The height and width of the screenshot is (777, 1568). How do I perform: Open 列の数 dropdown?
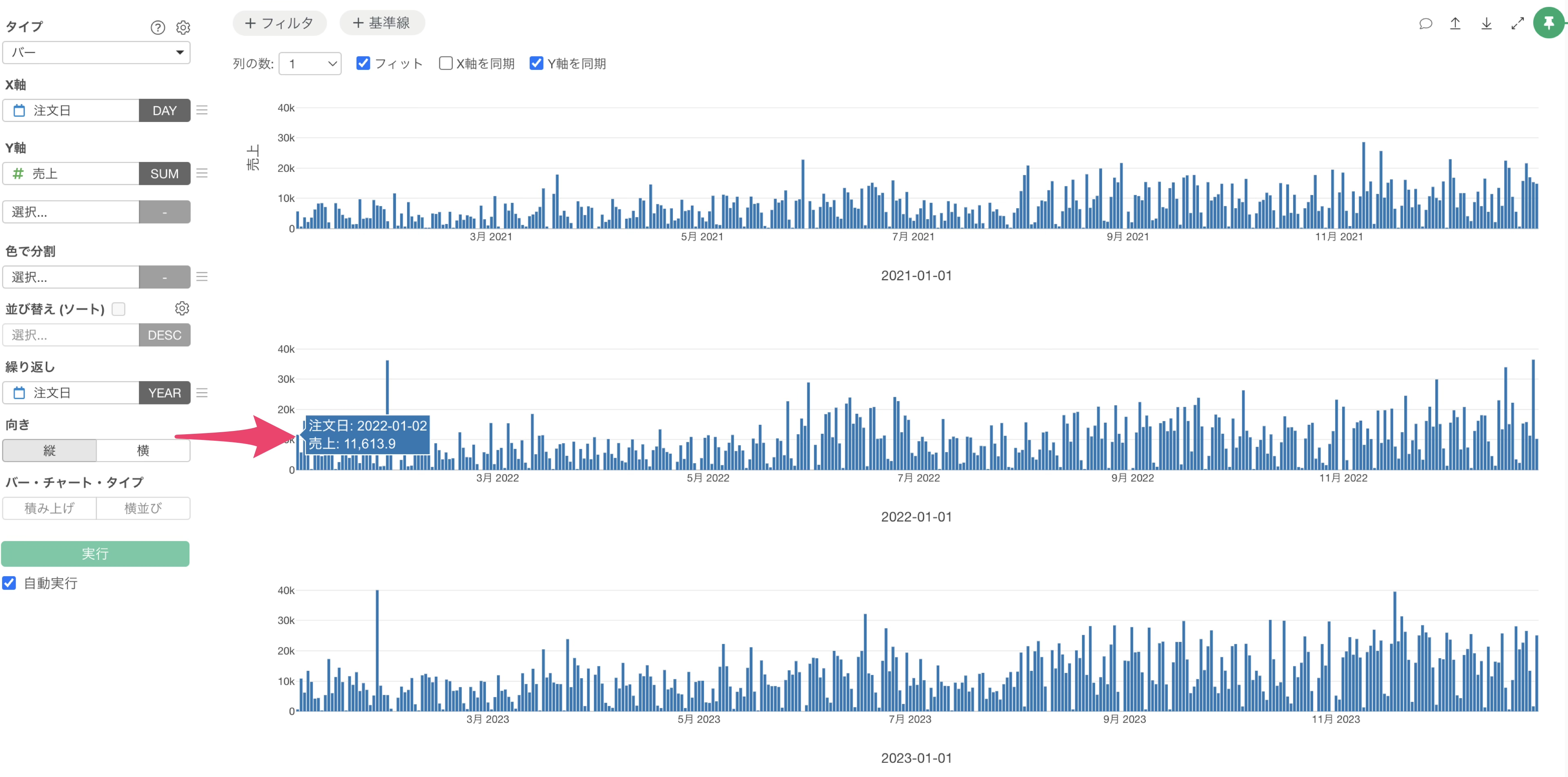(310, 63)
